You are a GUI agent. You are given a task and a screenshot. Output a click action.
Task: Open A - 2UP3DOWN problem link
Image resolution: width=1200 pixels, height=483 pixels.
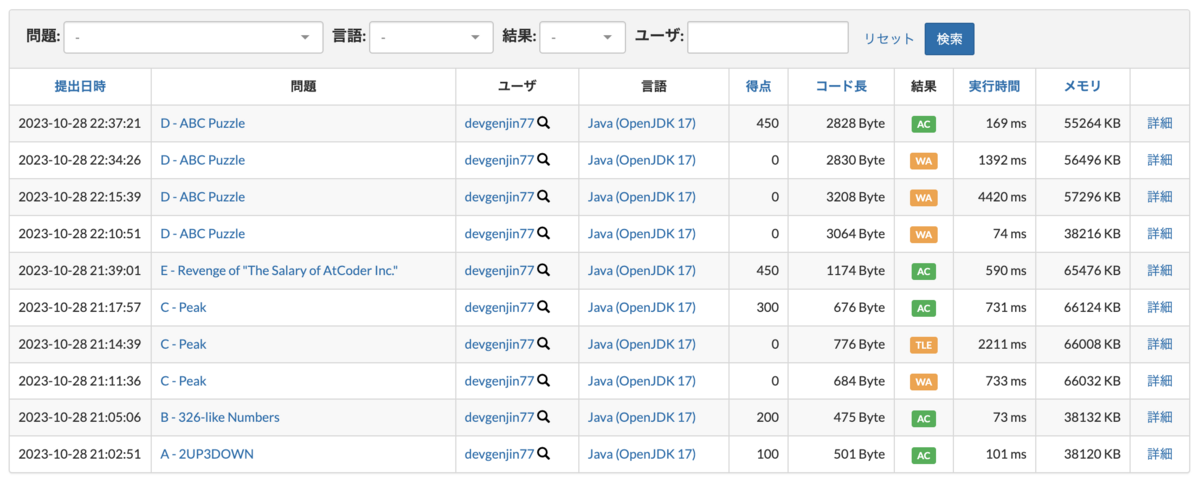point(207,454)
